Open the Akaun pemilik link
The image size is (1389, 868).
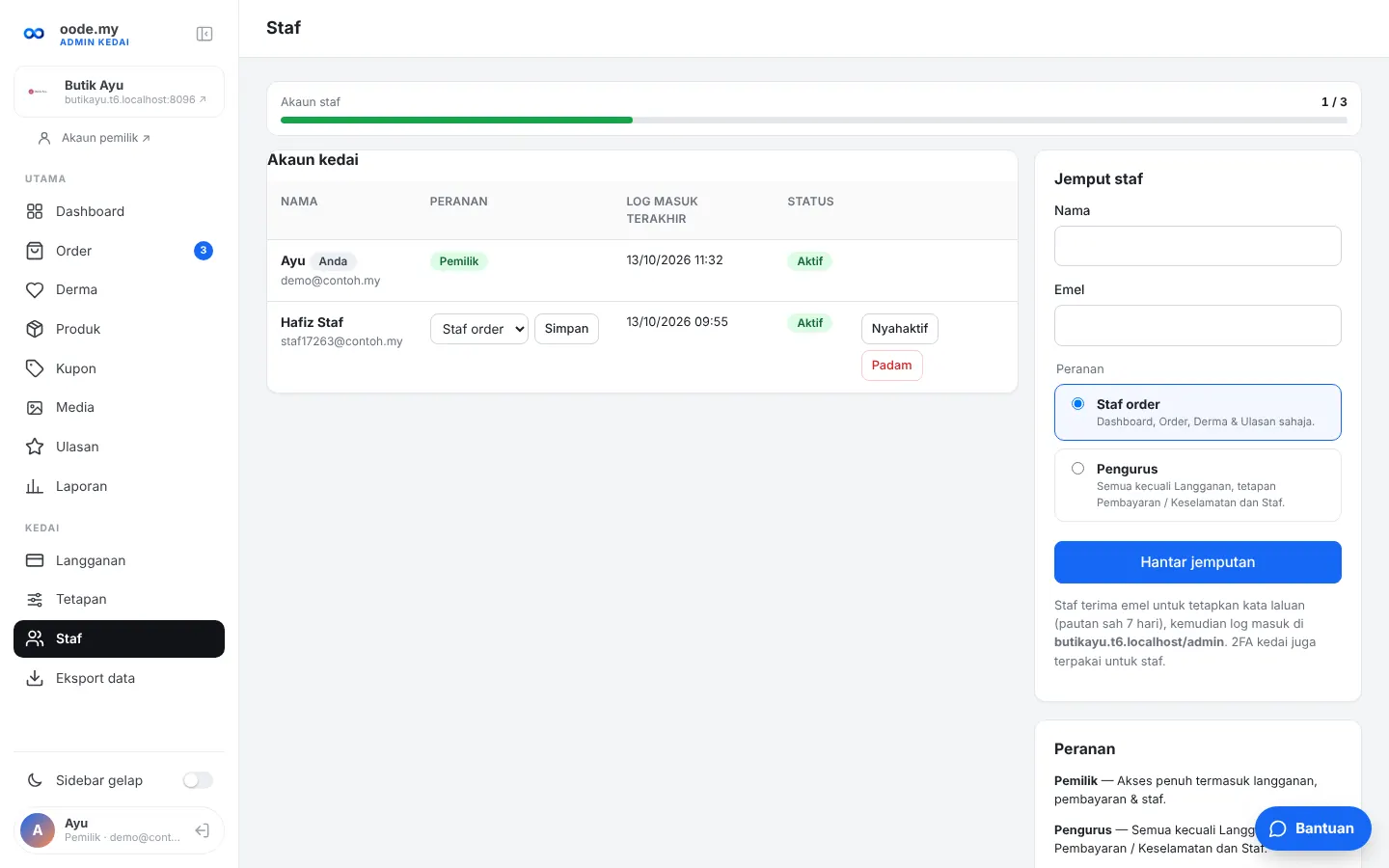click(x=95, y=138)
